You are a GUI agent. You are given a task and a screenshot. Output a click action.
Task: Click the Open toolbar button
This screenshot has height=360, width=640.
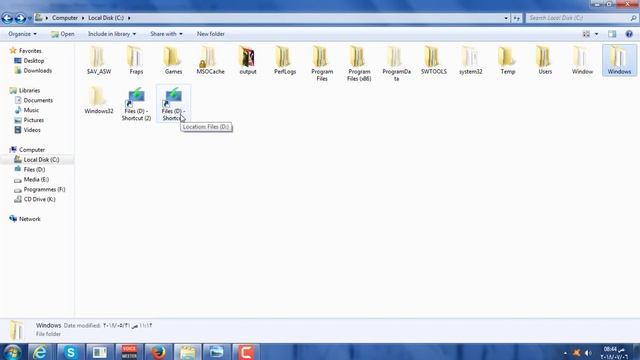click(62, 34)
